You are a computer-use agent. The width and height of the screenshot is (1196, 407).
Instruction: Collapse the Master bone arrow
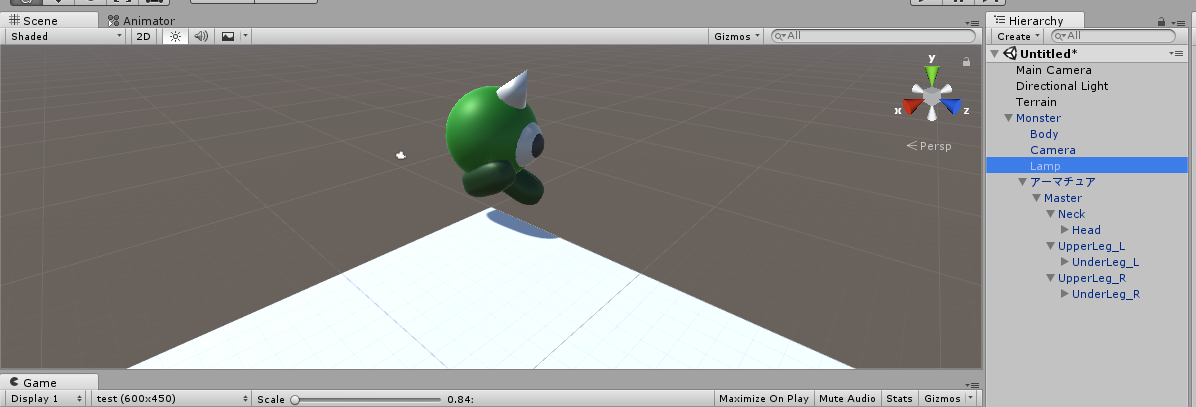pos(1037,198)
